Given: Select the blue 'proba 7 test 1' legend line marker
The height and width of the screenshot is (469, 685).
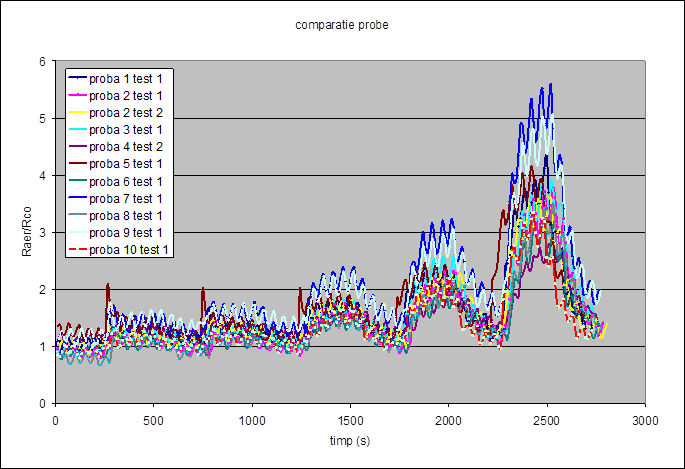Looking at the screenshot, I should [77, 198].
